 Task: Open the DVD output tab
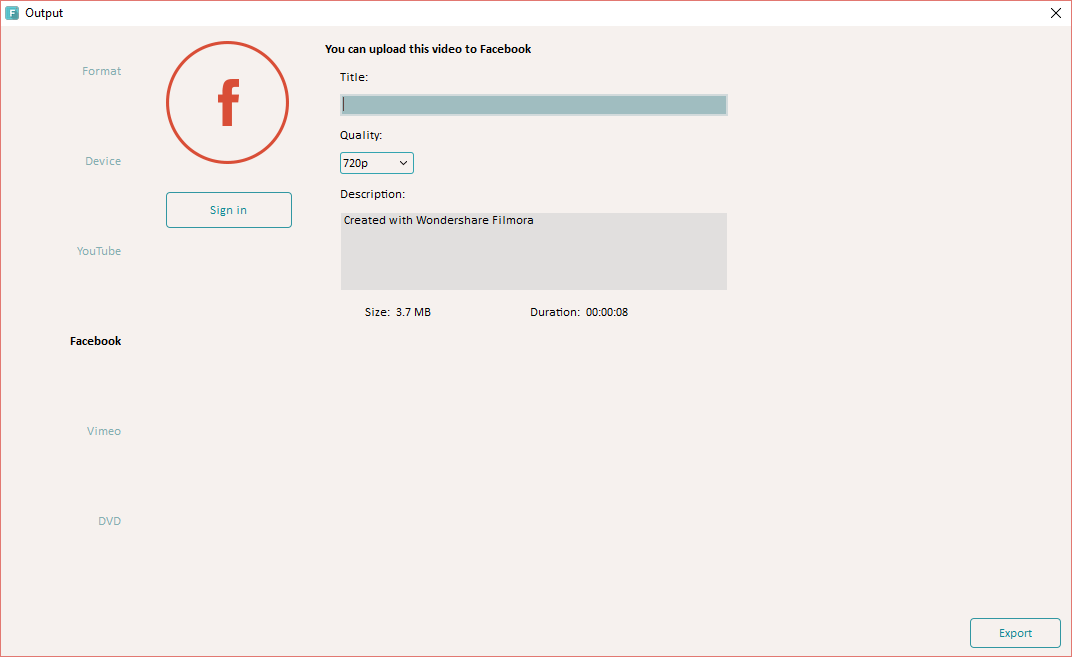[x=109, y=521]
